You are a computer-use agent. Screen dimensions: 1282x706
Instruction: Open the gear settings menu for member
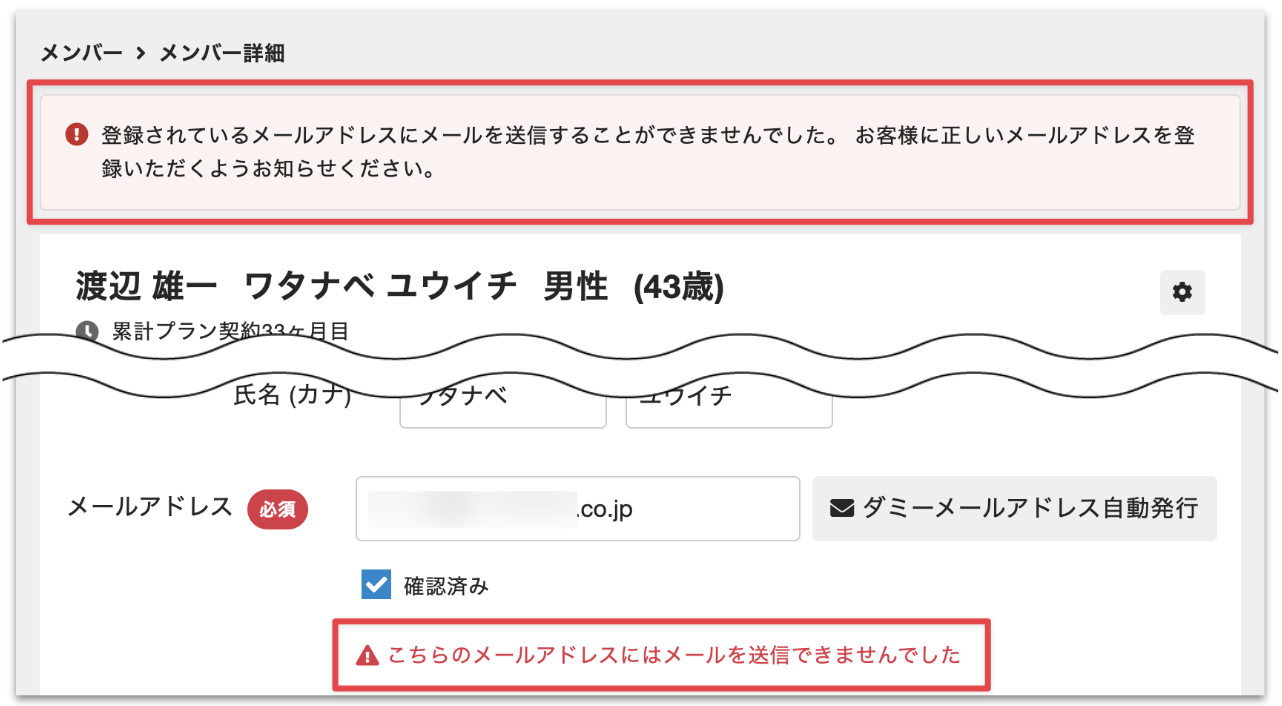tap(1182, 292)
